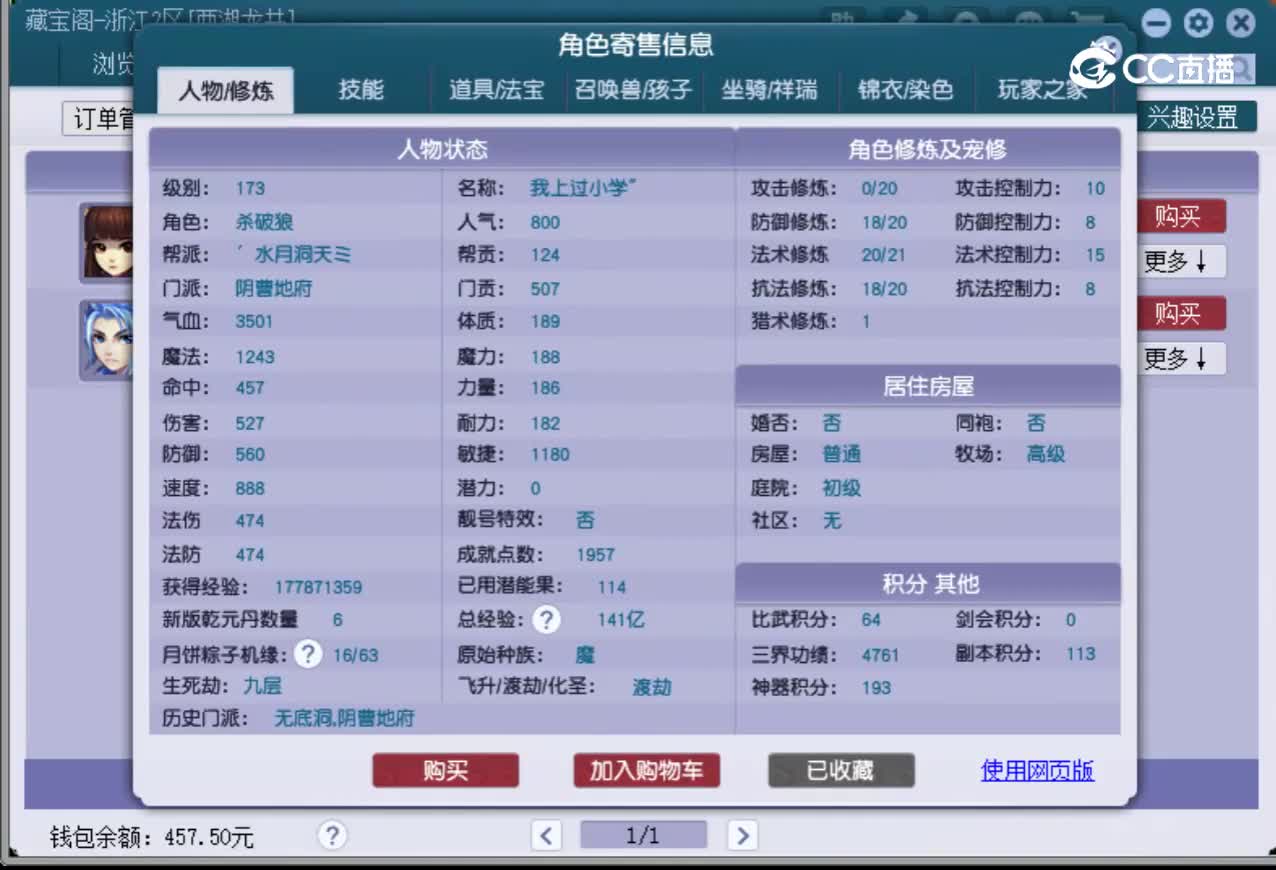Select the 坐骑/祥瑞 tab
This screenshot has width=1276, height=870.
770,89
